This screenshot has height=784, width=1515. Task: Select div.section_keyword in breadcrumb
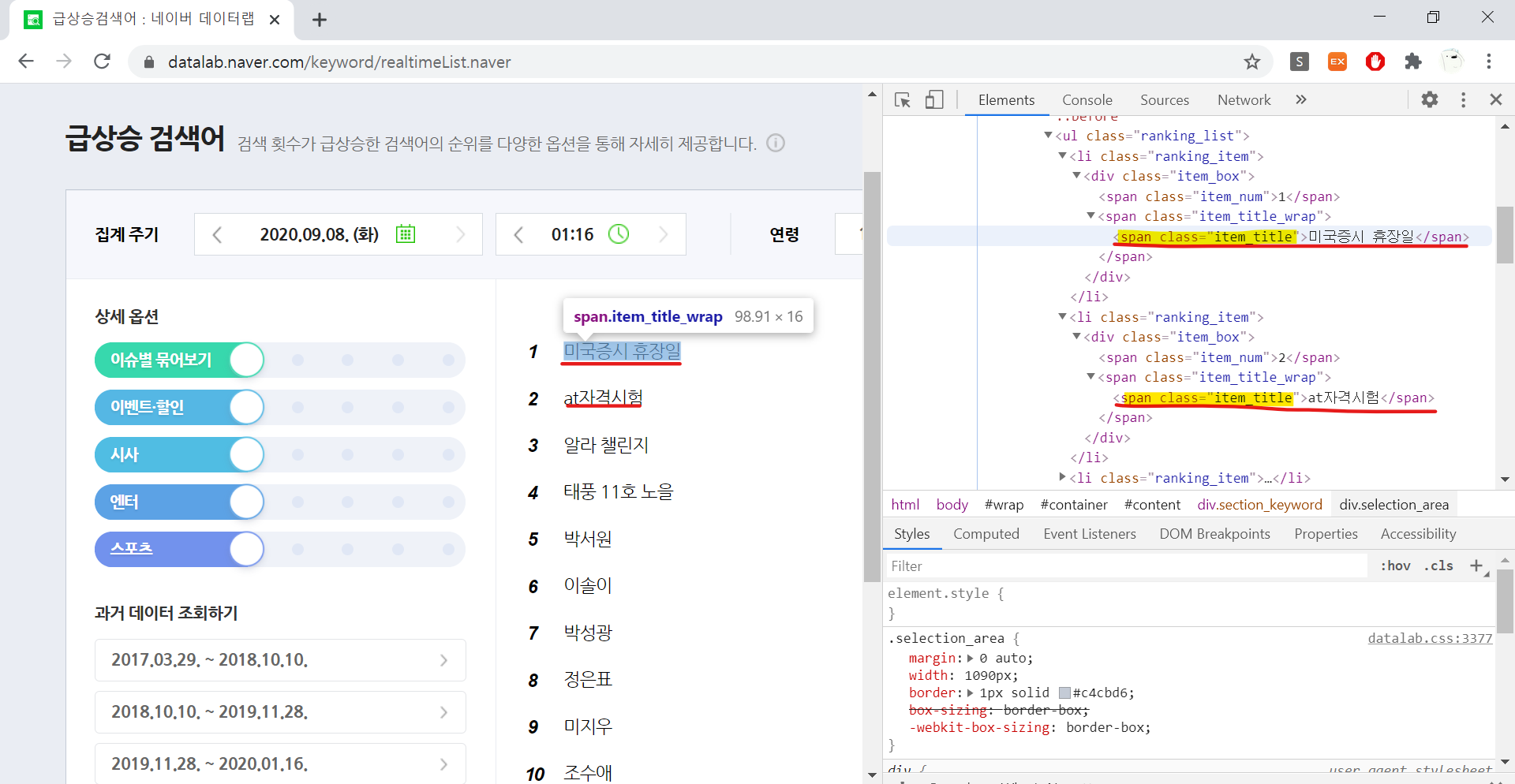(1259, 505)
